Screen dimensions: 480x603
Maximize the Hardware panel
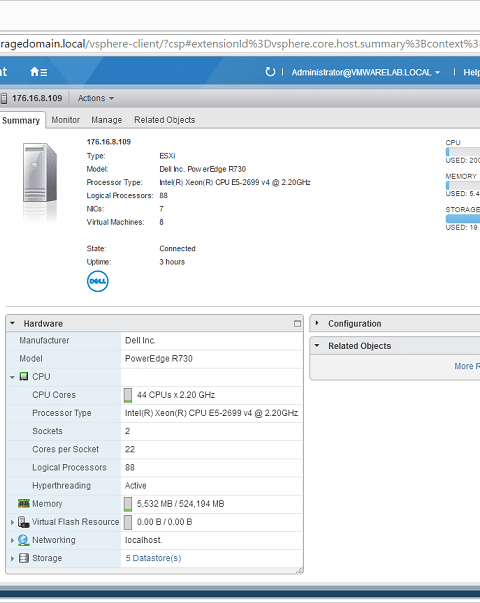(297, 323)
